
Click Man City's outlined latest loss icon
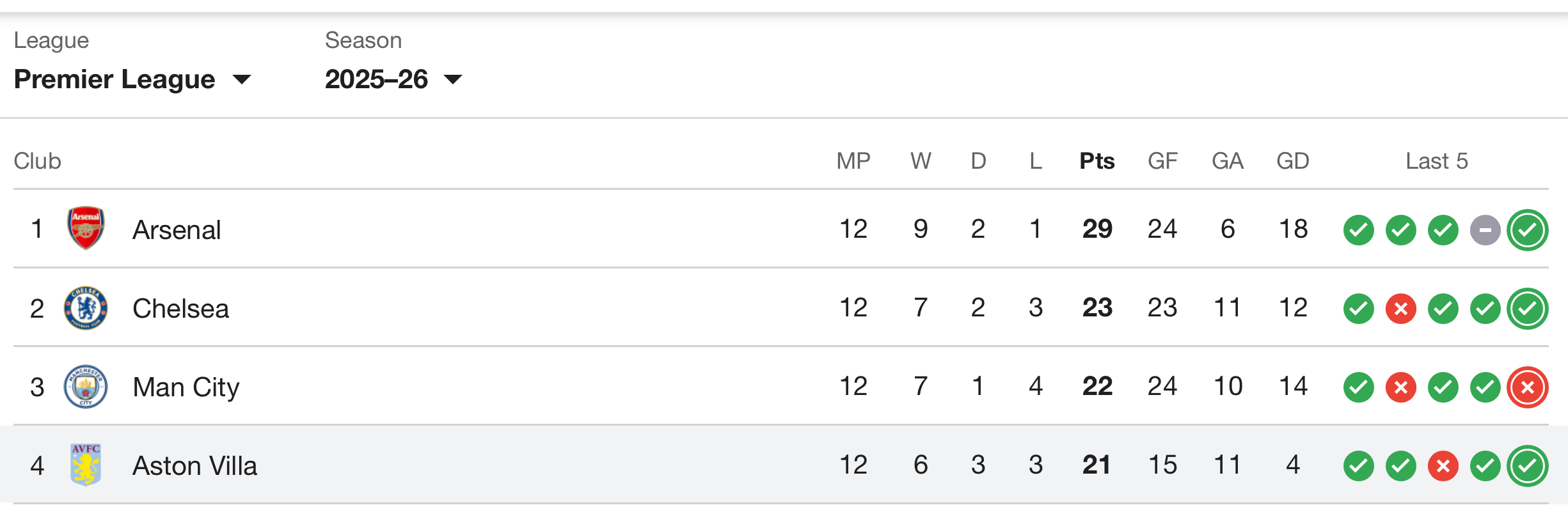coord(1527,387)
